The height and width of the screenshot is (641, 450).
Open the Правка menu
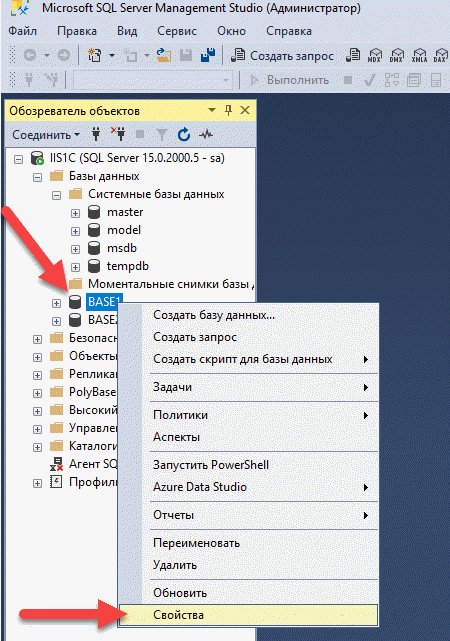click(x=77, y=31)
